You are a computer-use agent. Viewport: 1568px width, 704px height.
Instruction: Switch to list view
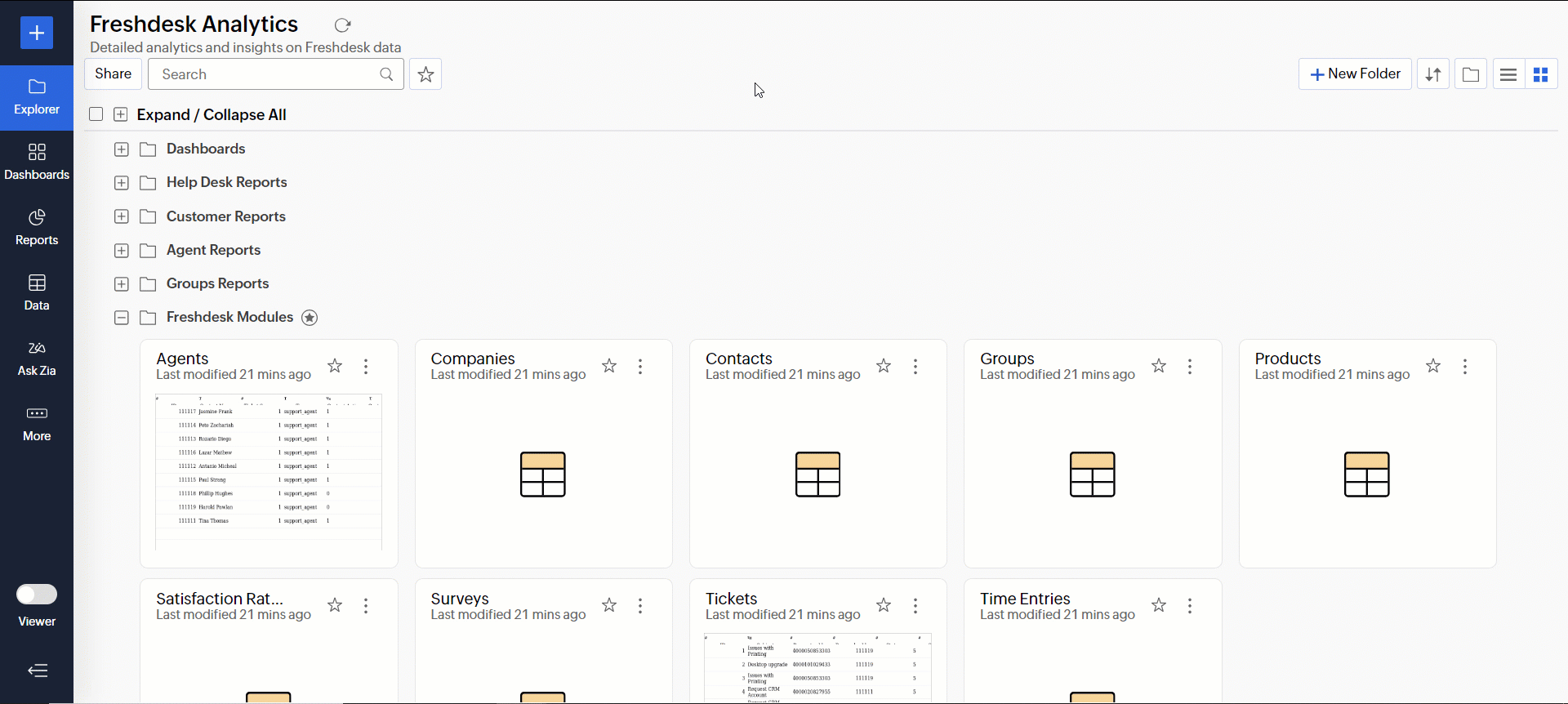click(1508, 74)
